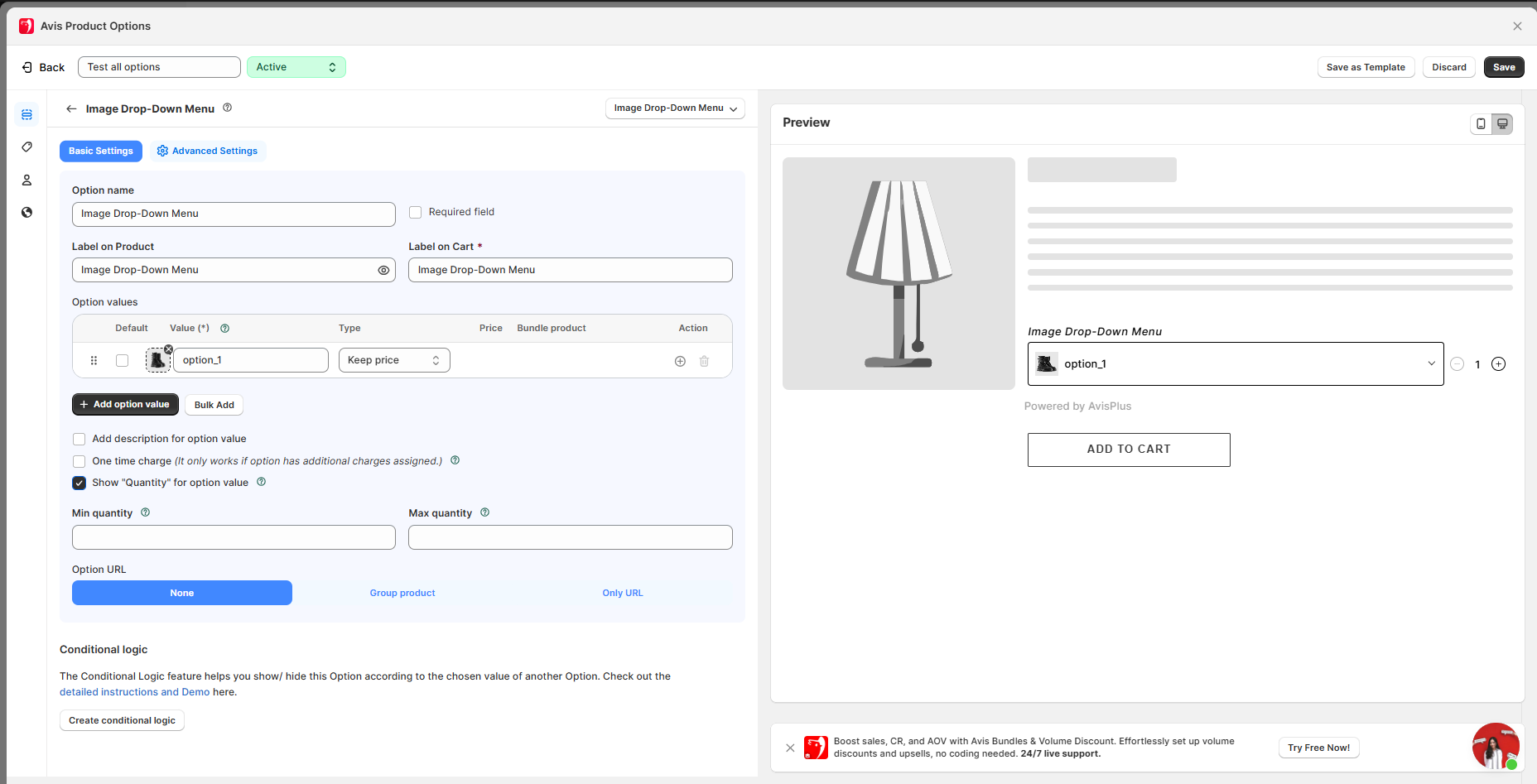Click the user profile icon in sidebar

[x=26, y=180]
